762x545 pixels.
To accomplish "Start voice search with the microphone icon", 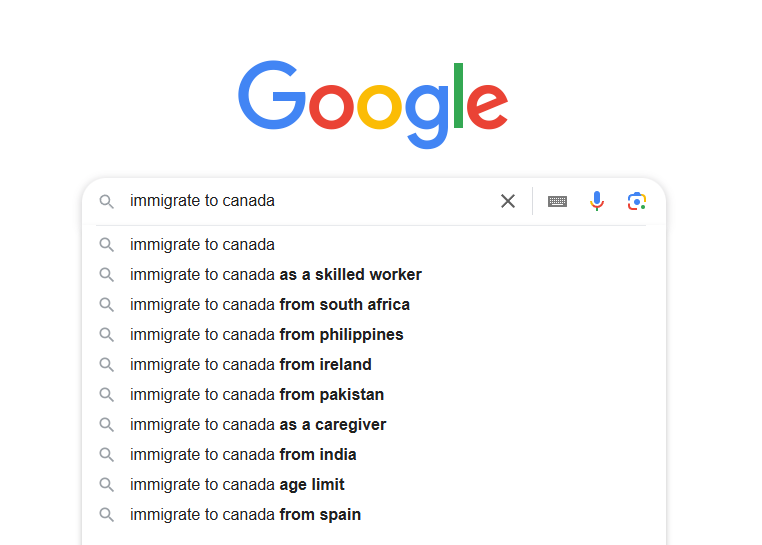I will [x=597, y=201].
